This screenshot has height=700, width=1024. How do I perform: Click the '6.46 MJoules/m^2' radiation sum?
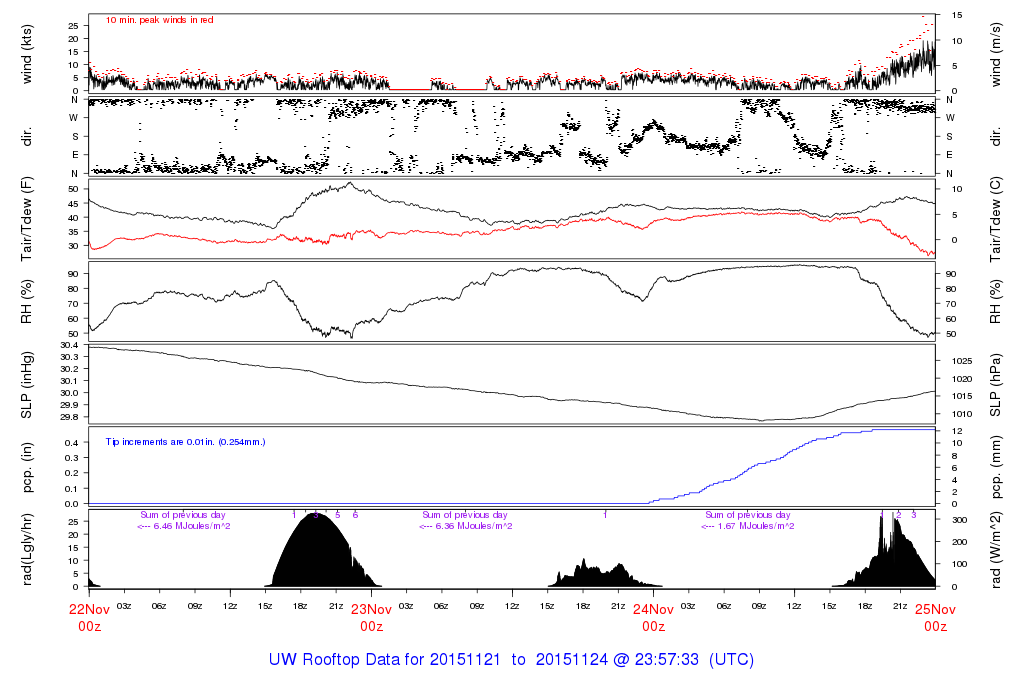(x=191, y=526)
